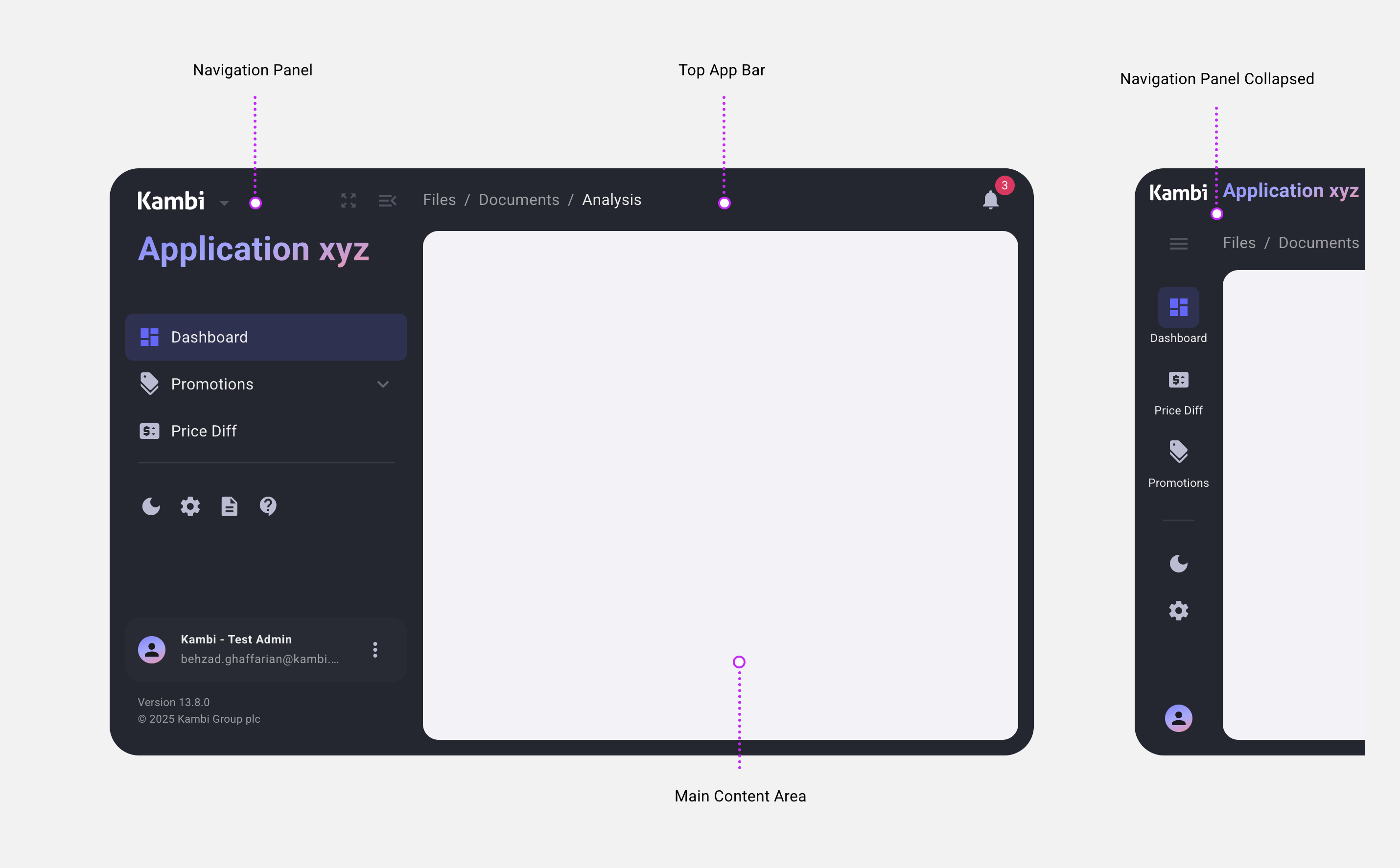Image resolution: width=1400 pixels, height=868 pixels.
Task: Click the notification bell icon
Action: (x=990, y=200)
